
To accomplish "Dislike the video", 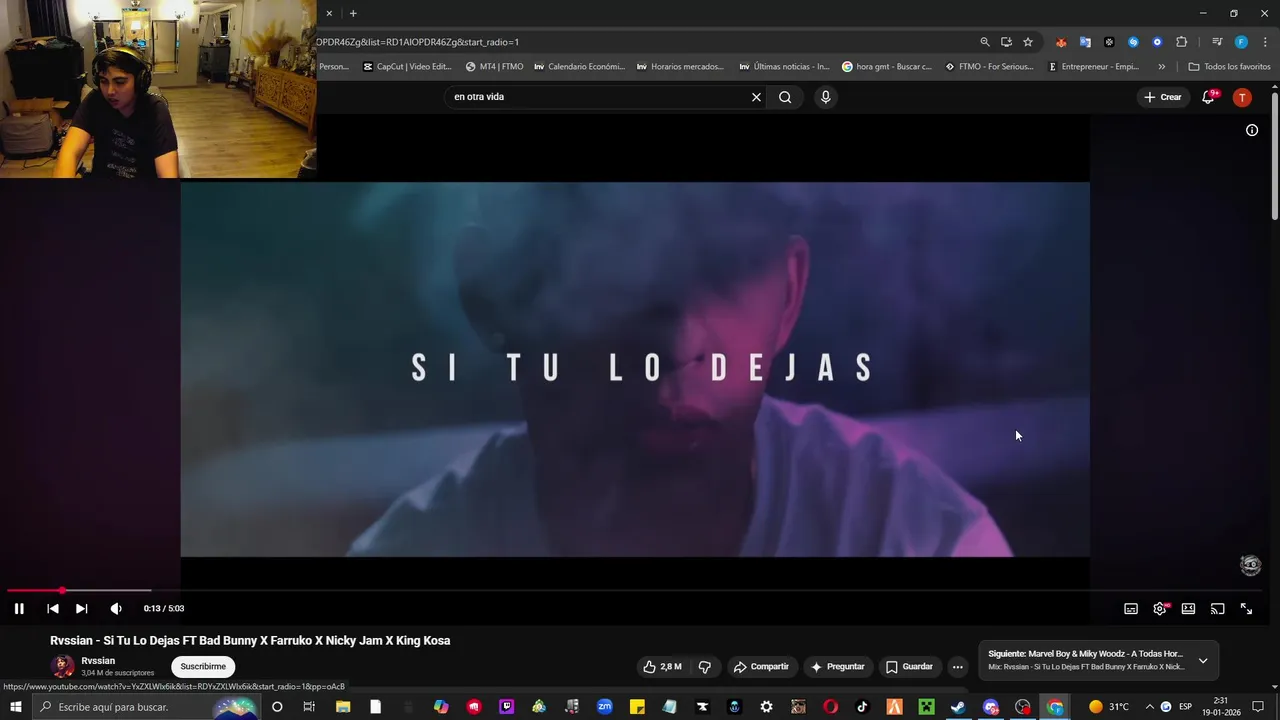I will pyautogui.click(x=705, y=667).
